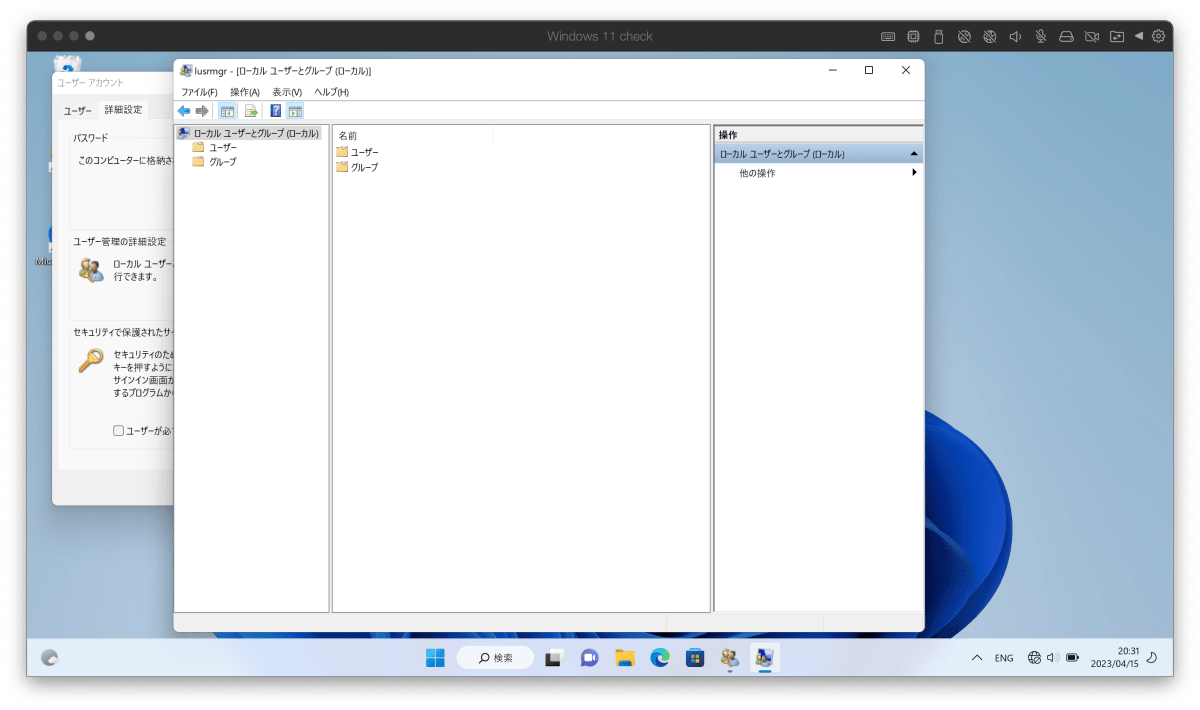Click the lusrmgr taskbar icon
Image resolution: width=1200 pixels, height=710 pixels.
coord(765,658)
